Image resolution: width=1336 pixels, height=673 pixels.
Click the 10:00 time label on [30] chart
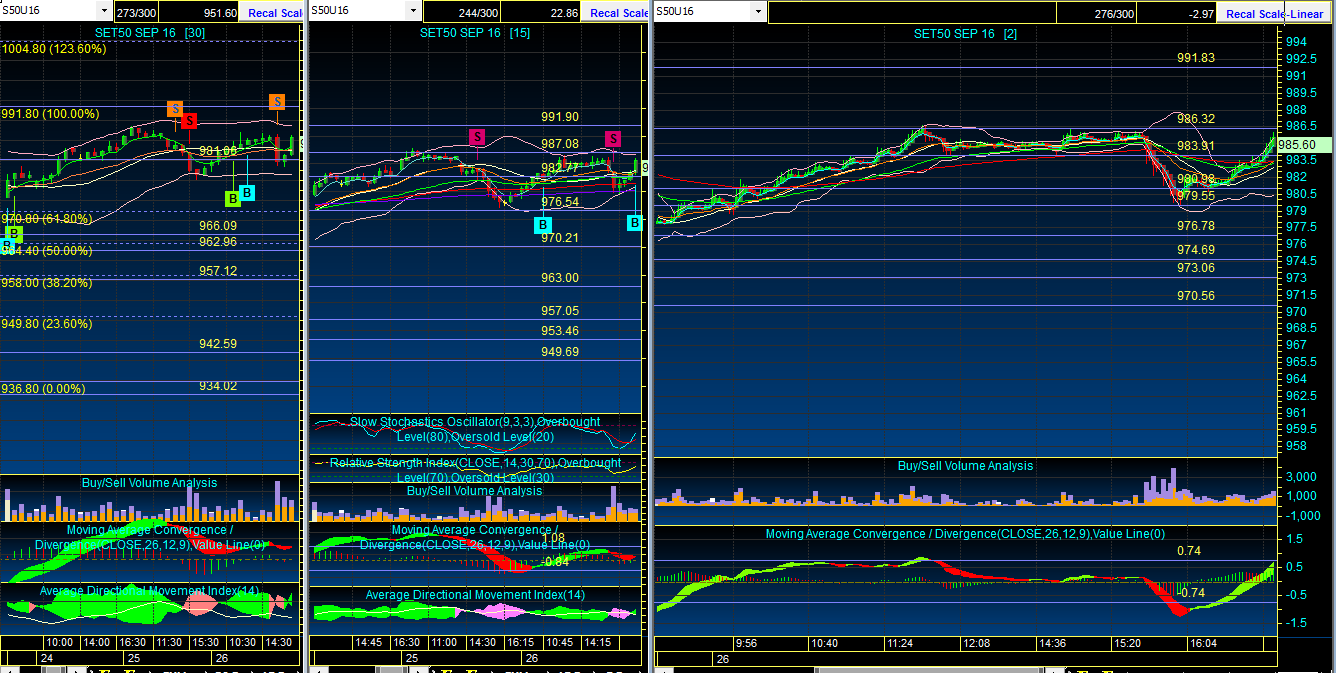click(60, 643)
